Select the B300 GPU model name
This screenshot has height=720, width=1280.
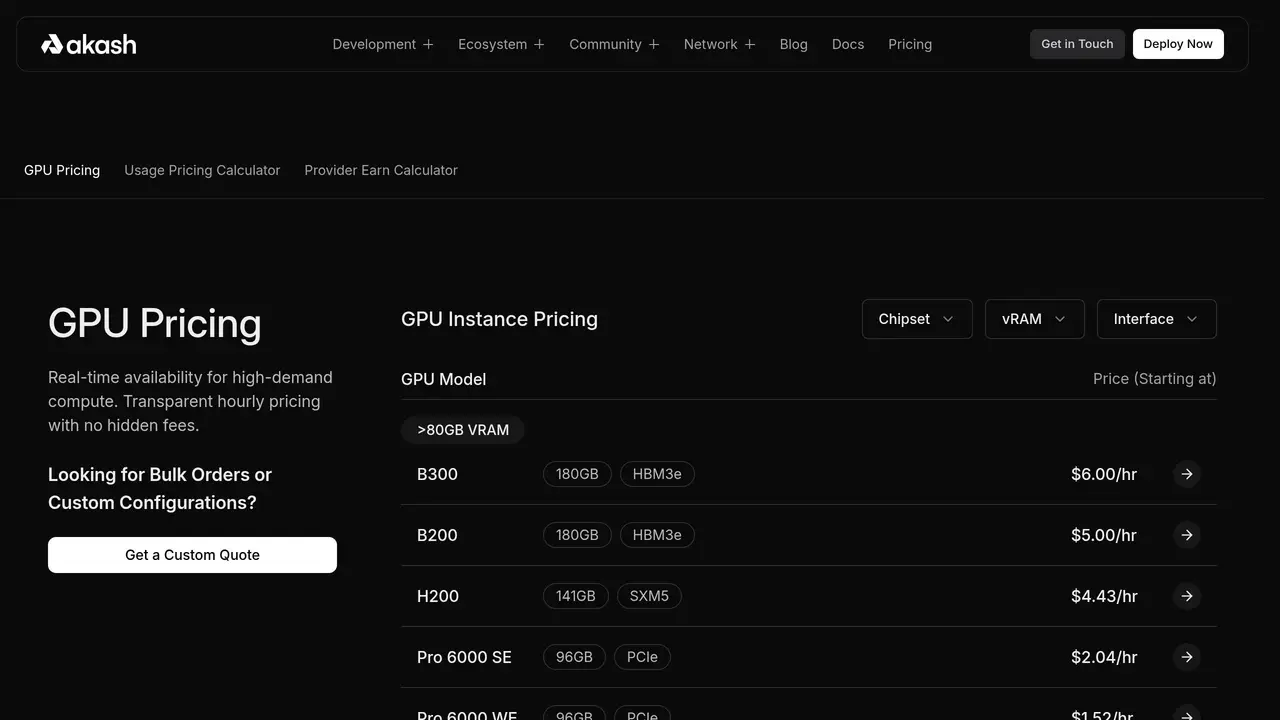tap(437, 474)
